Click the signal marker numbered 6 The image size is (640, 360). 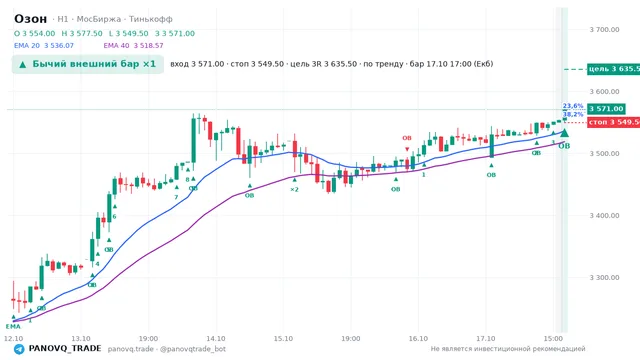(x=114, y=216)
